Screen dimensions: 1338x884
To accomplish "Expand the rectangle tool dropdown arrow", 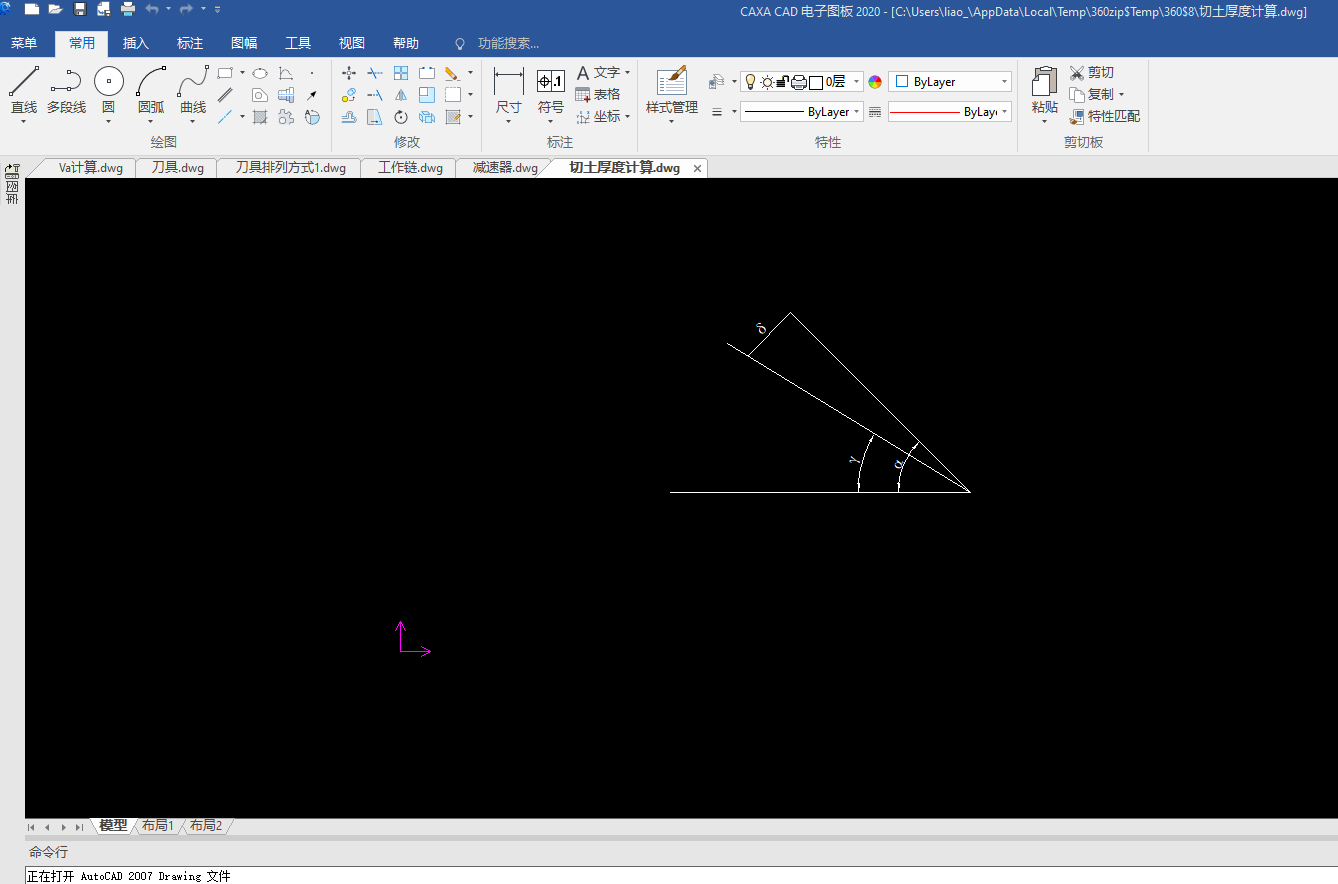I will pos(242,73).
